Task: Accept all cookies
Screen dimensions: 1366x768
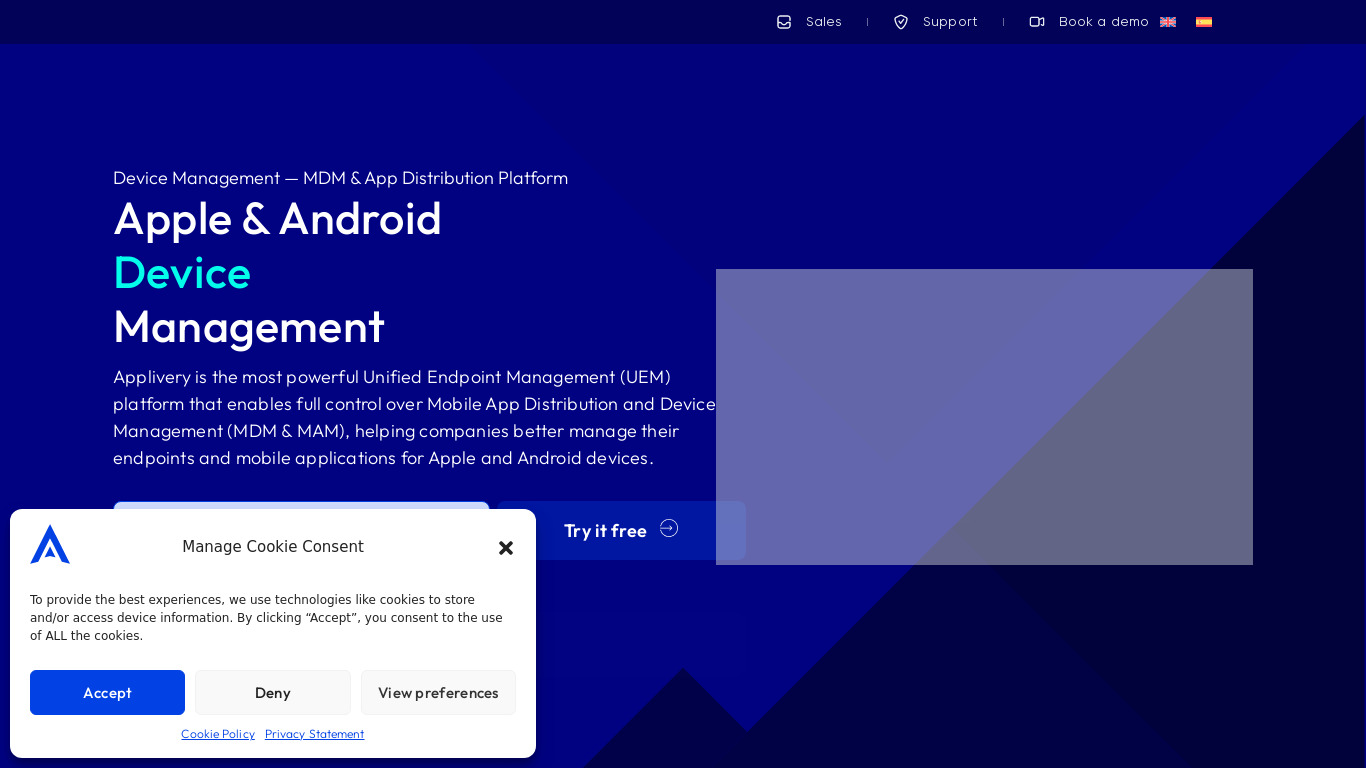Action: (x=107, y=692)
